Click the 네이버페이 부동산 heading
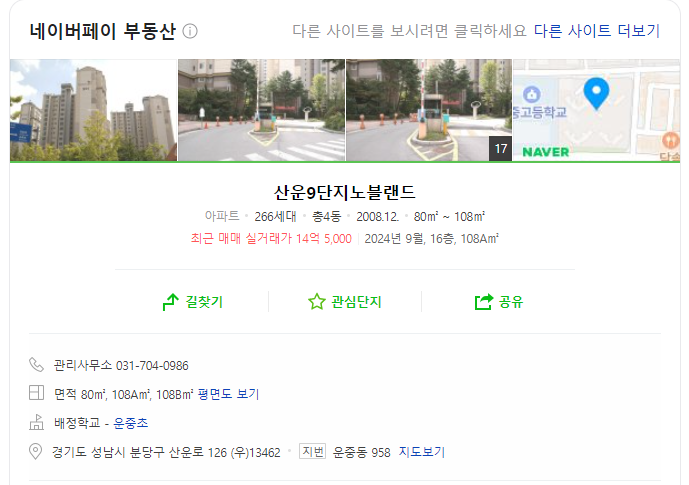689x485 pixels. coord(102,31)
